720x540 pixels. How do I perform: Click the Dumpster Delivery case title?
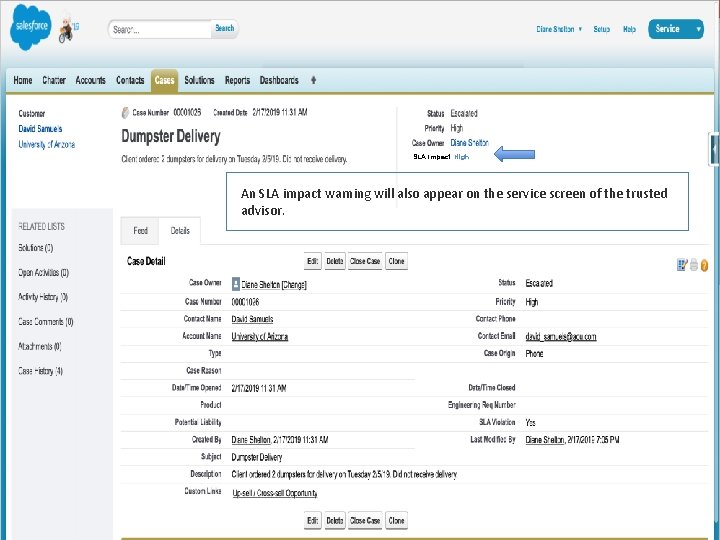(171, 136)
